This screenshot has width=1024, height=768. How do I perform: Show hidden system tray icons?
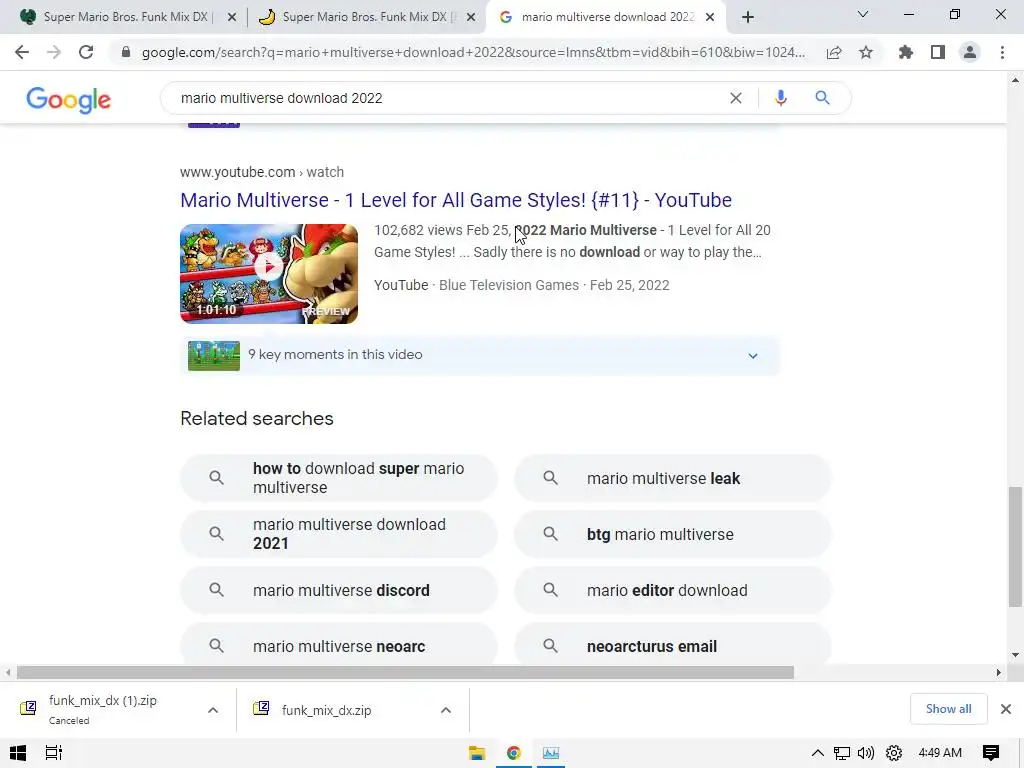click(817, 753)
